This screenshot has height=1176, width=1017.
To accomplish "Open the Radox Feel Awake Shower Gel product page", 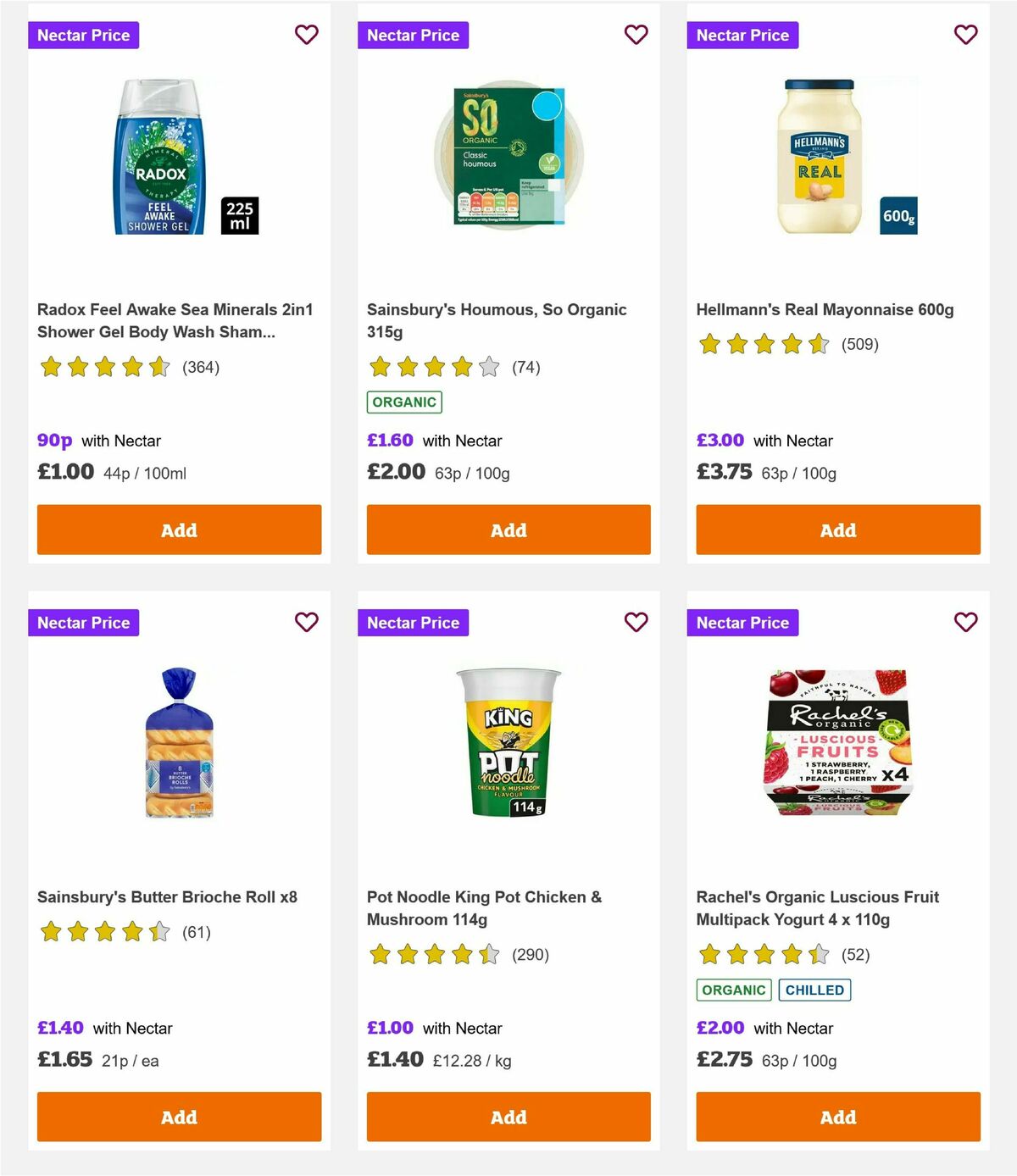I will click(175, 320).
